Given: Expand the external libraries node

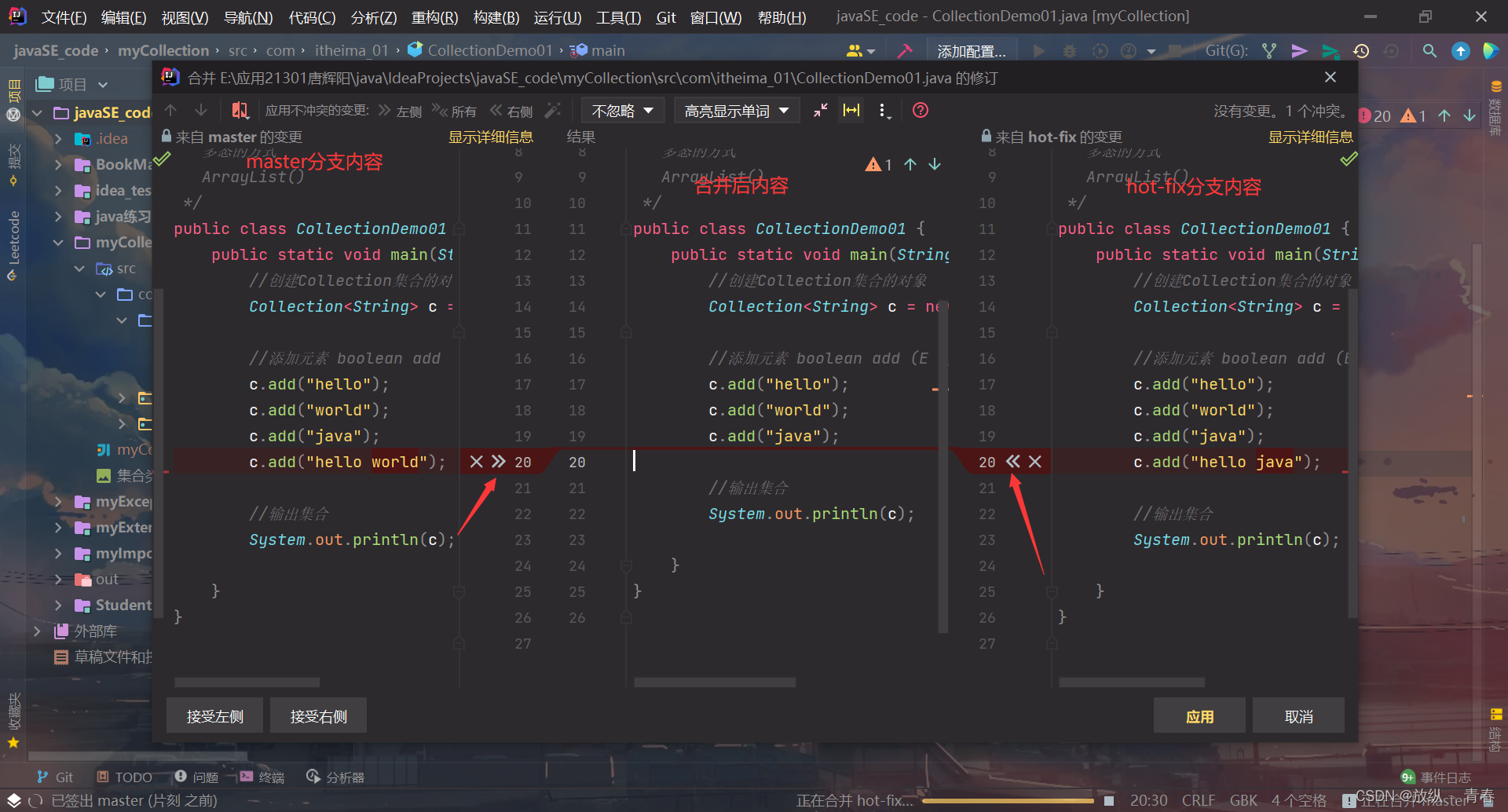Looking at the screenshot, I should 37,631.
